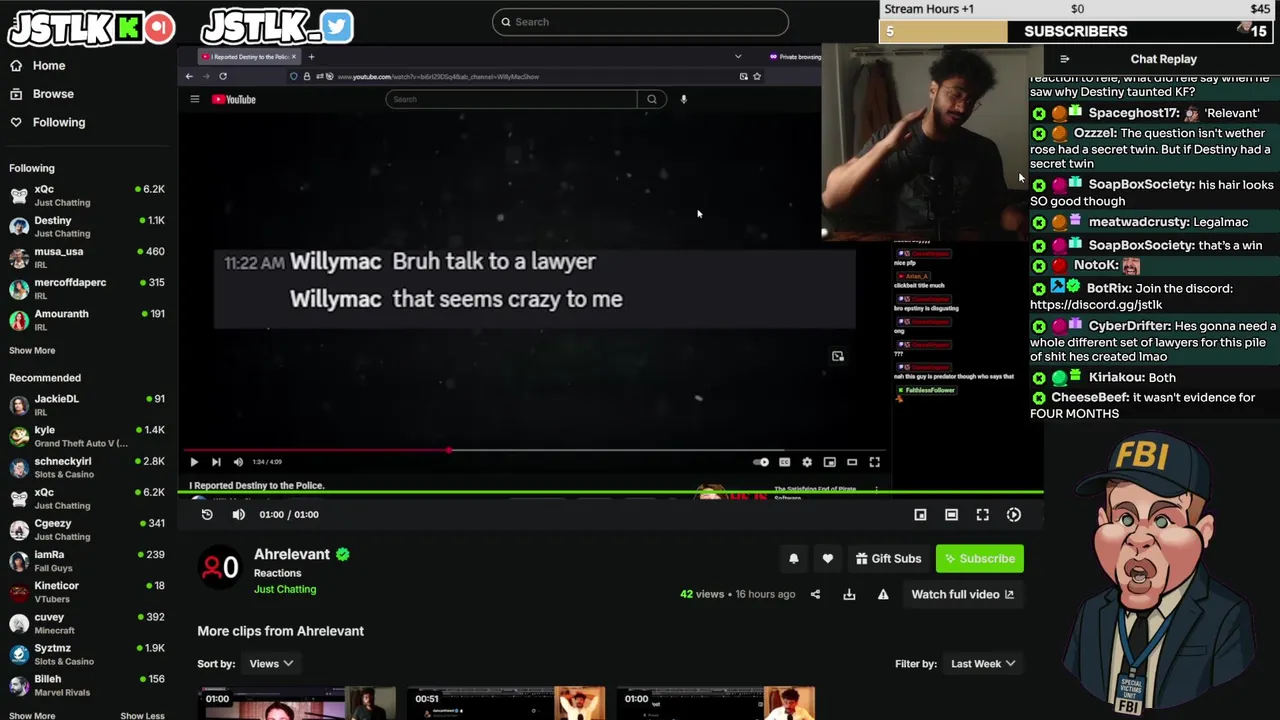Toggle YouTube autoplay switch
This screenshot has height=720, width=1280.
tap(761, 462)
